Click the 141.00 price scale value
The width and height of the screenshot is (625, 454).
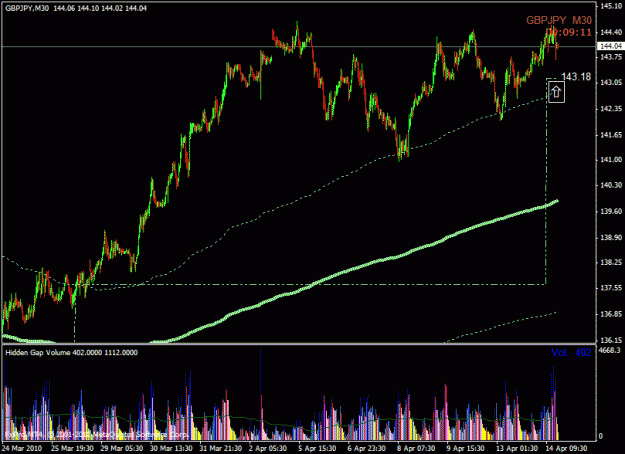click(611, 160)
